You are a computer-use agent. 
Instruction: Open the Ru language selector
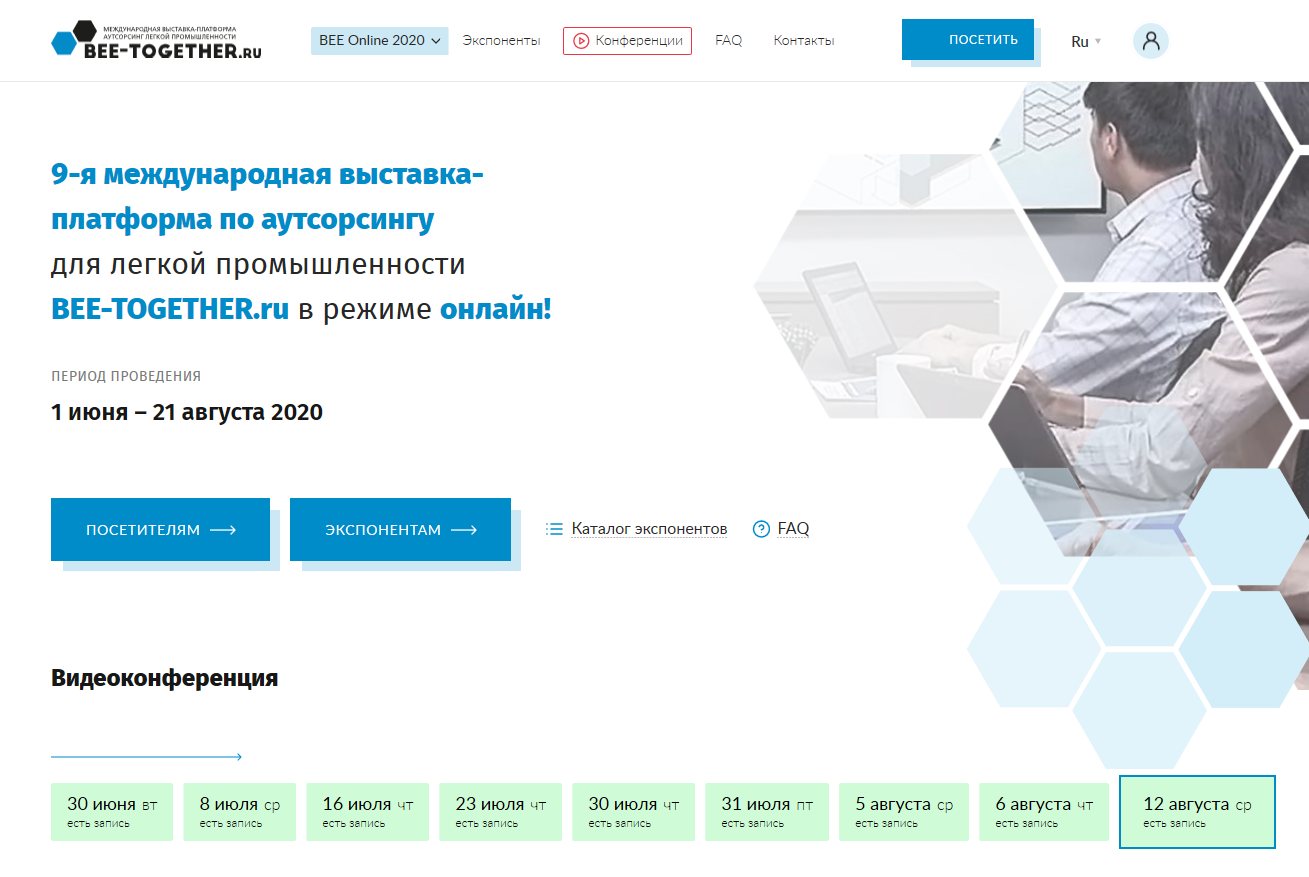1085,42
